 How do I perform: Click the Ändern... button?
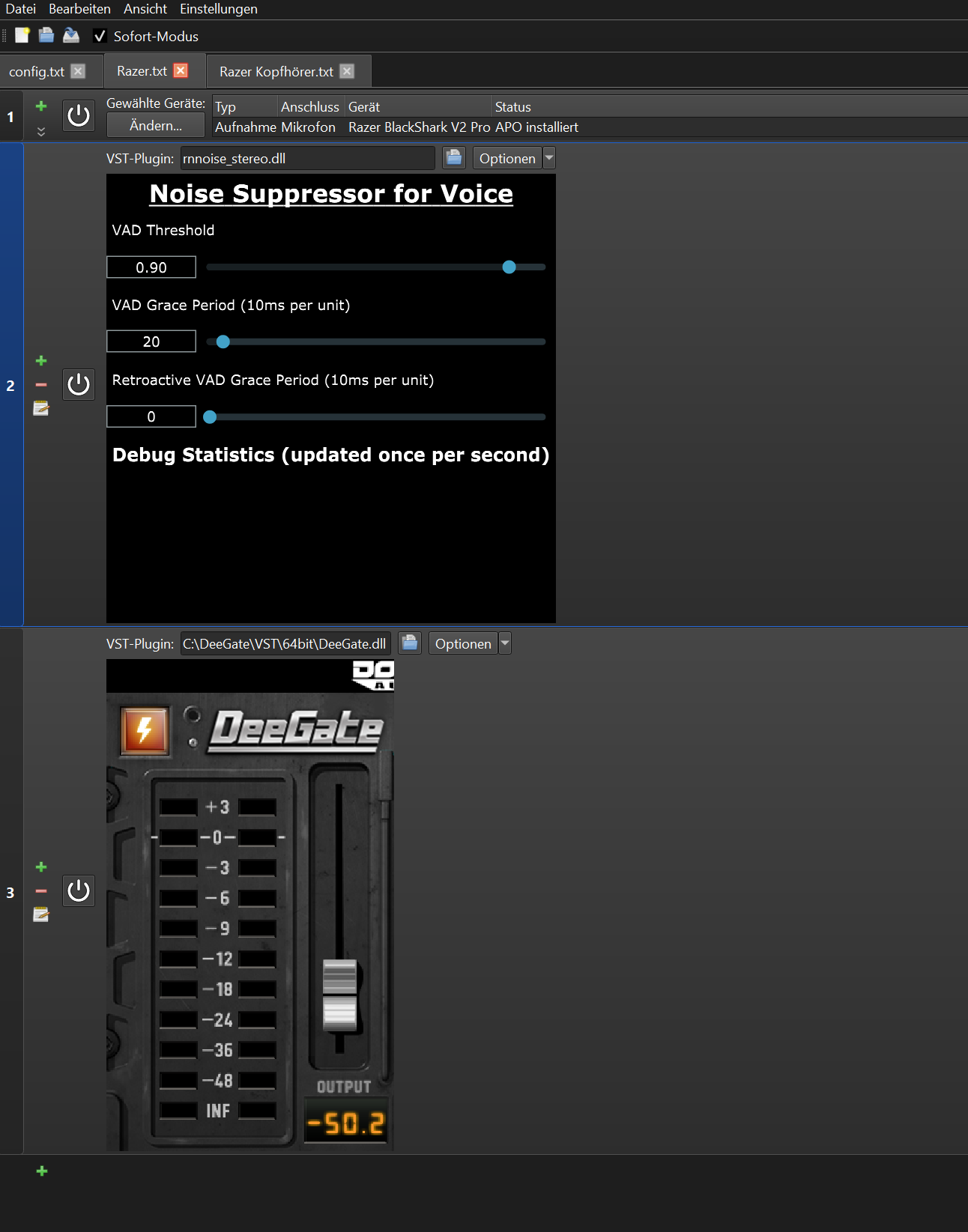click(x=156, y=125)
